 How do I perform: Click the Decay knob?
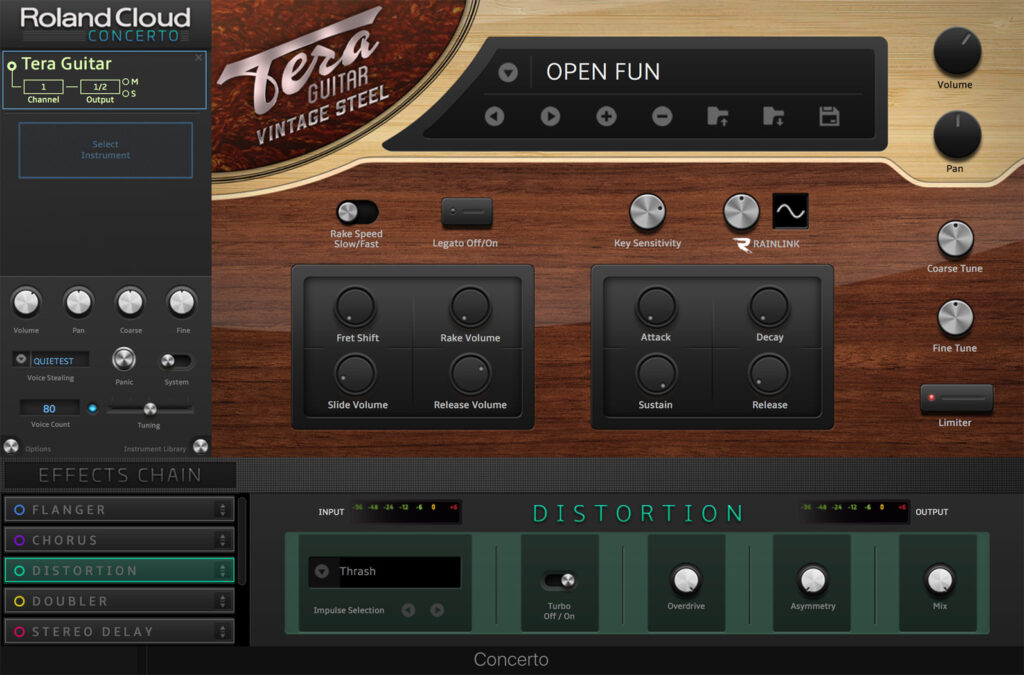[x=769, y=307]
